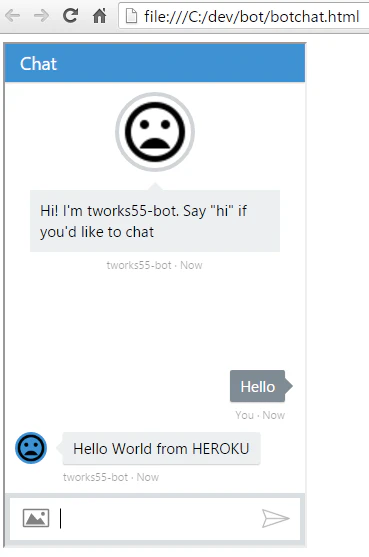
Task: Click the page file icon in address bar
Action: 131,16
